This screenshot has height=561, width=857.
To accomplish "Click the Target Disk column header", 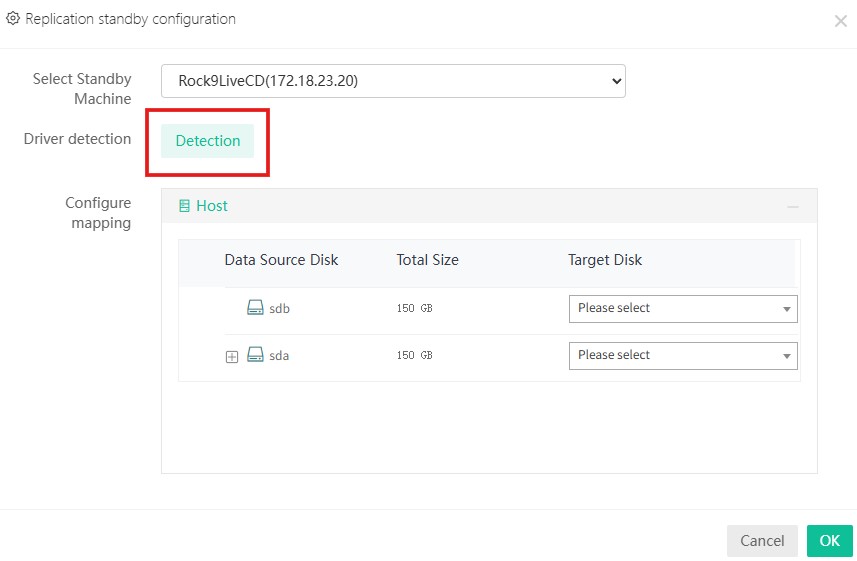I will point(605,260).
